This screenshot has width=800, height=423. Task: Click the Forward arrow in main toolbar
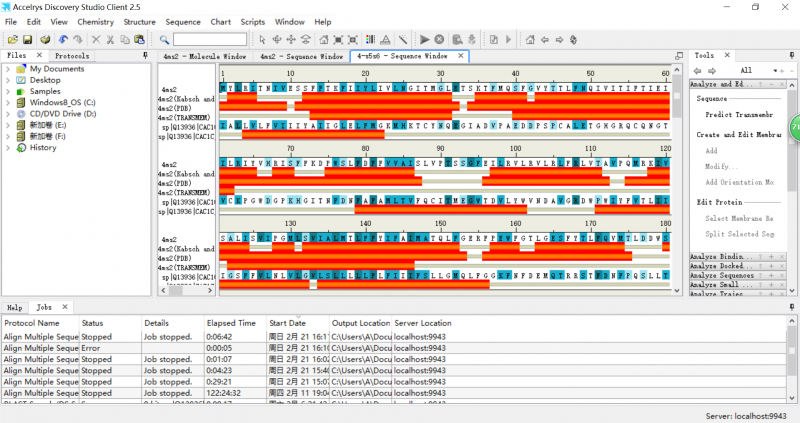(559, 39)
